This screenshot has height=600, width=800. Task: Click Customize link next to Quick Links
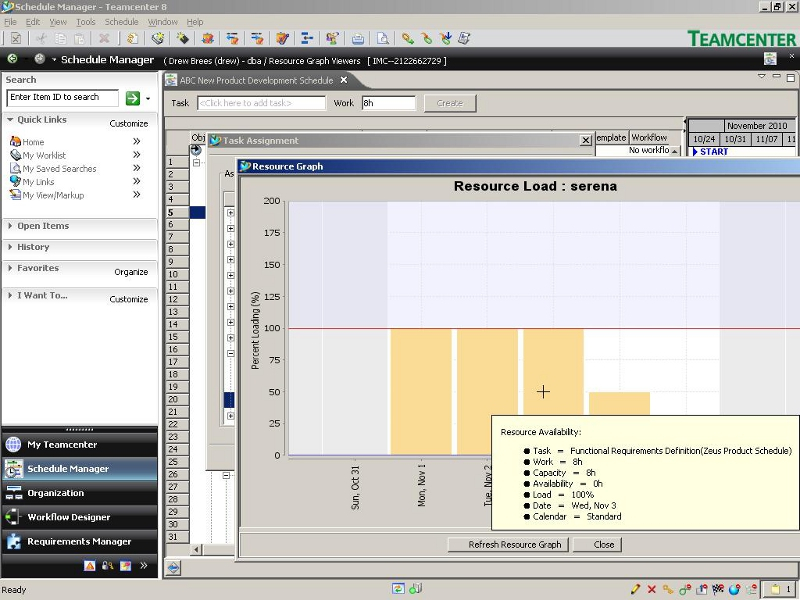pos(129,123)
